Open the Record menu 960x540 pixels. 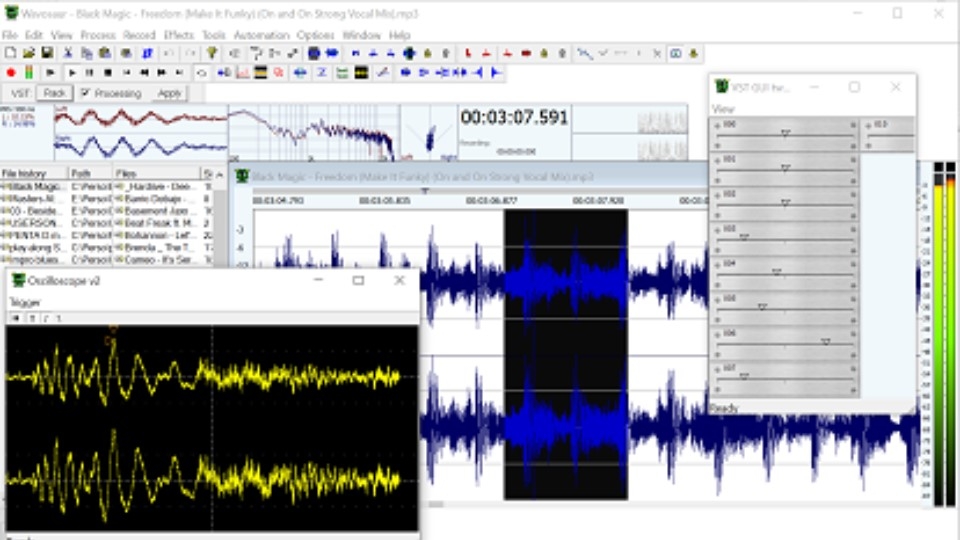(139, 35)
